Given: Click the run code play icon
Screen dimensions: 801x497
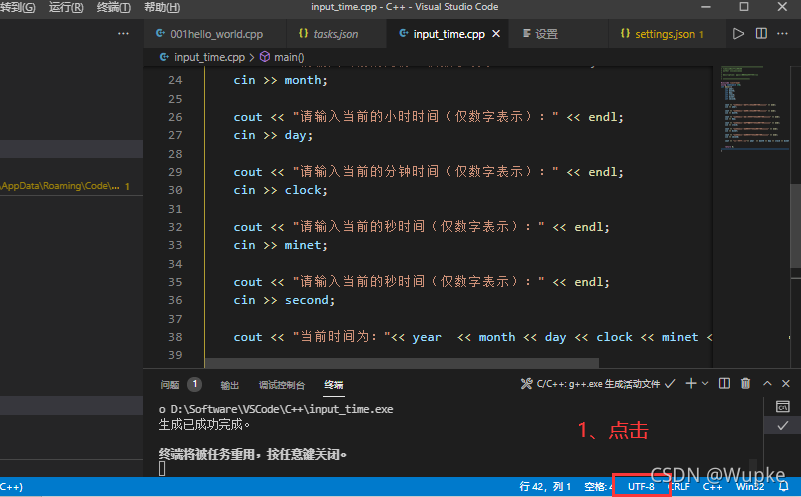Looking at the screenshot, I should point(738,34).
